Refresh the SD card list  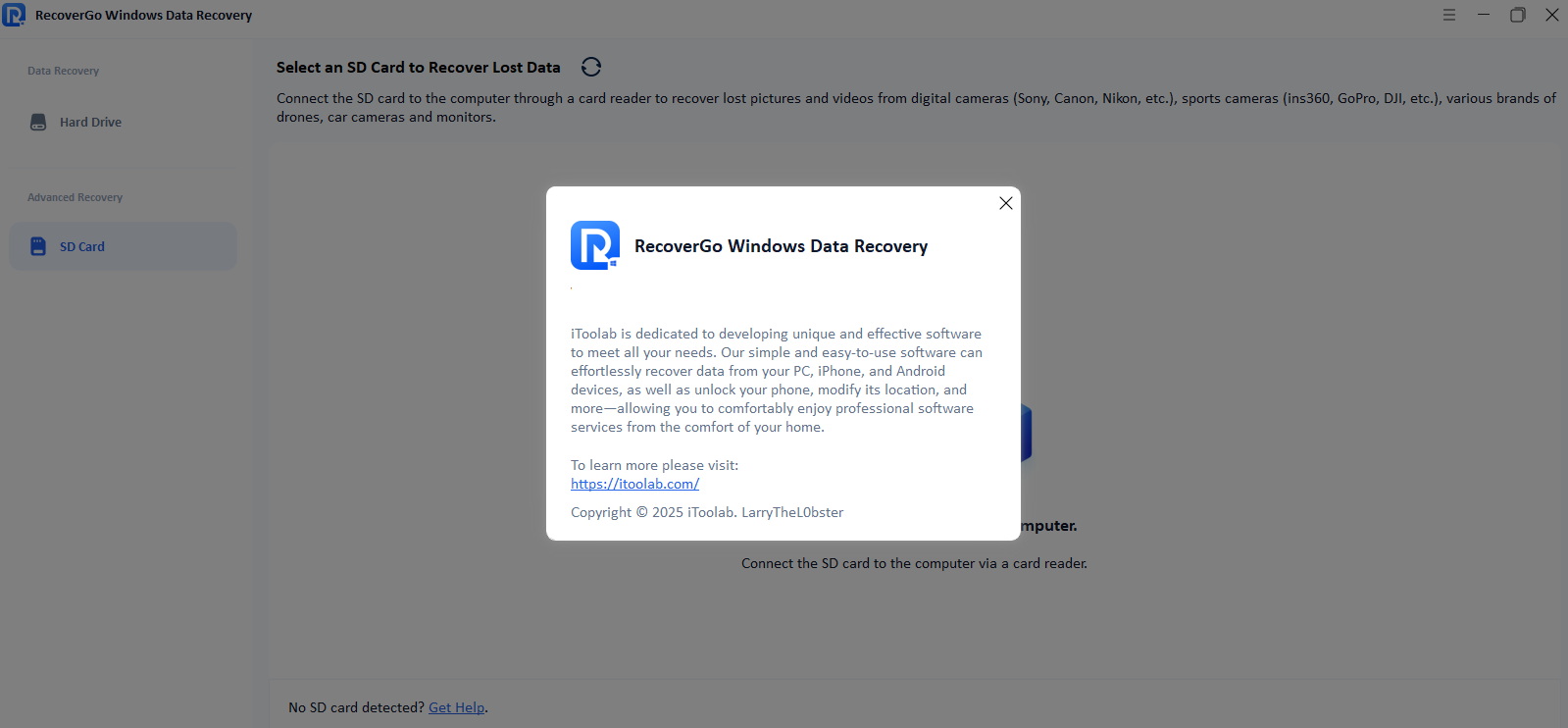pos(590,67)
